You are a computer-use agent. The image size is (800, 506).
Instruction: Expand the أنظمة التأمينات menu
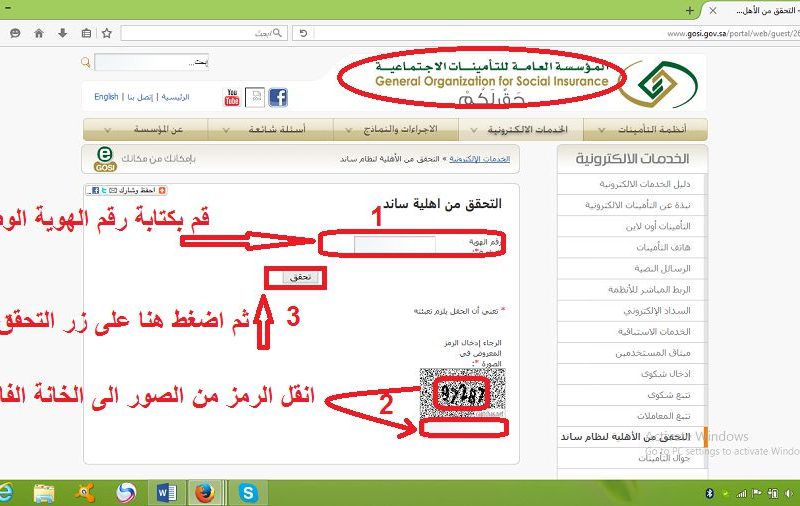point(652,130)
